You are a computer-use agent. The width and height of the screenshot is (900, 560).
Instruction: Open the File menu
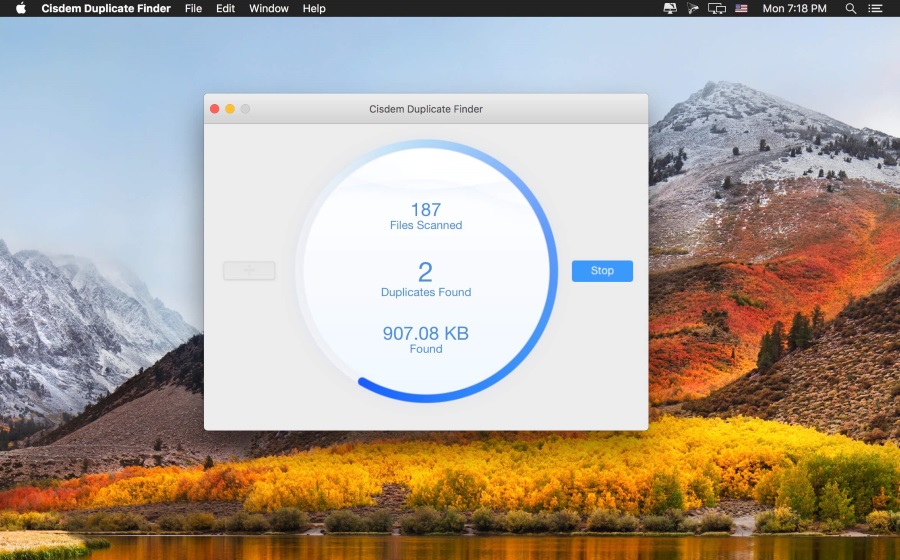pyautogui.click(x=193, y=8)
